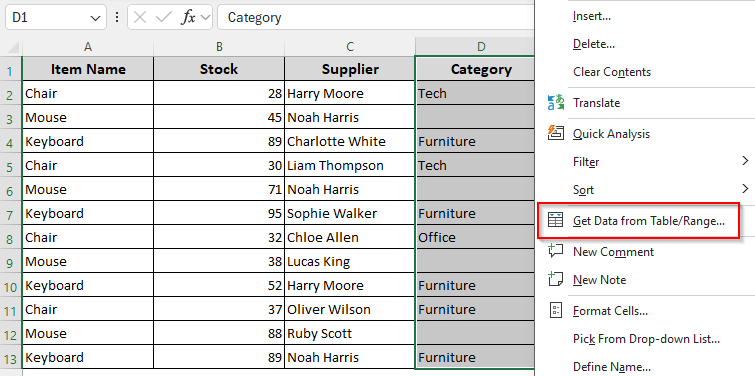Click stock value 95
Viewport: 755px width, 376px height.
point(219,213)
